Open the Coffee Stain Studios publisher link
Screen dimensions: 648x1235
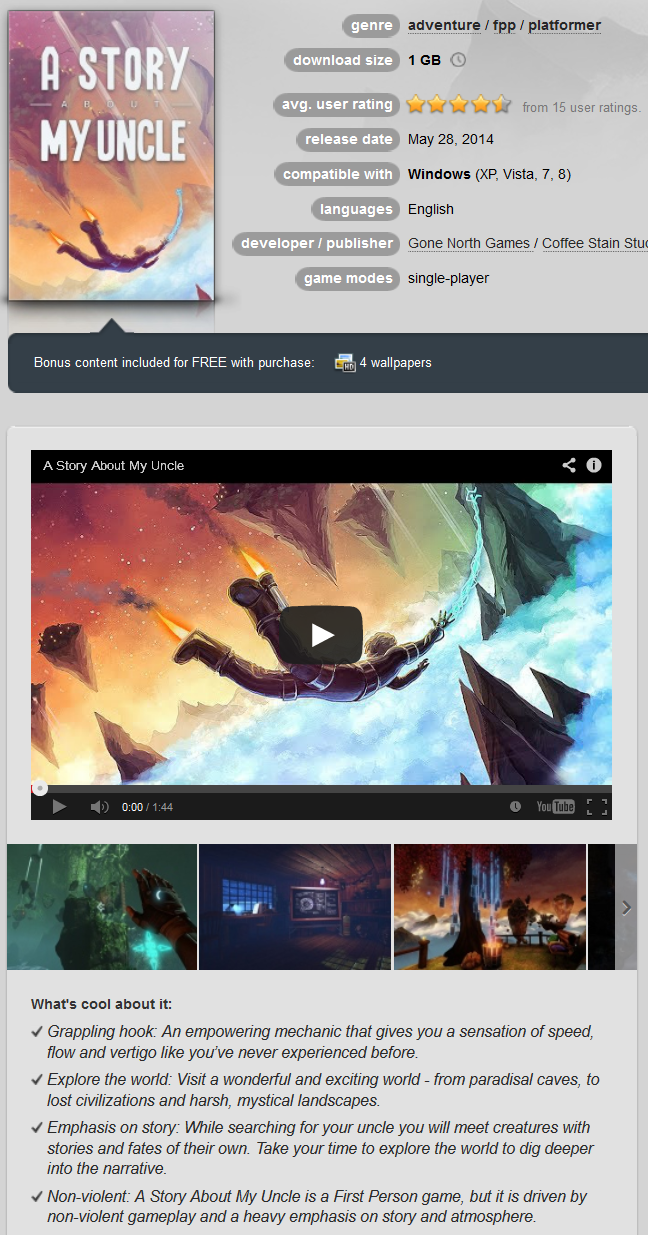[595, 243]
